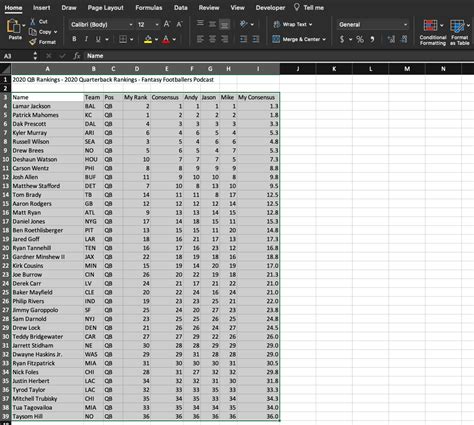The height and width of the screenshot is (425, 474).
Task: Click the text Orientation icon
Action: pos(244,24)
